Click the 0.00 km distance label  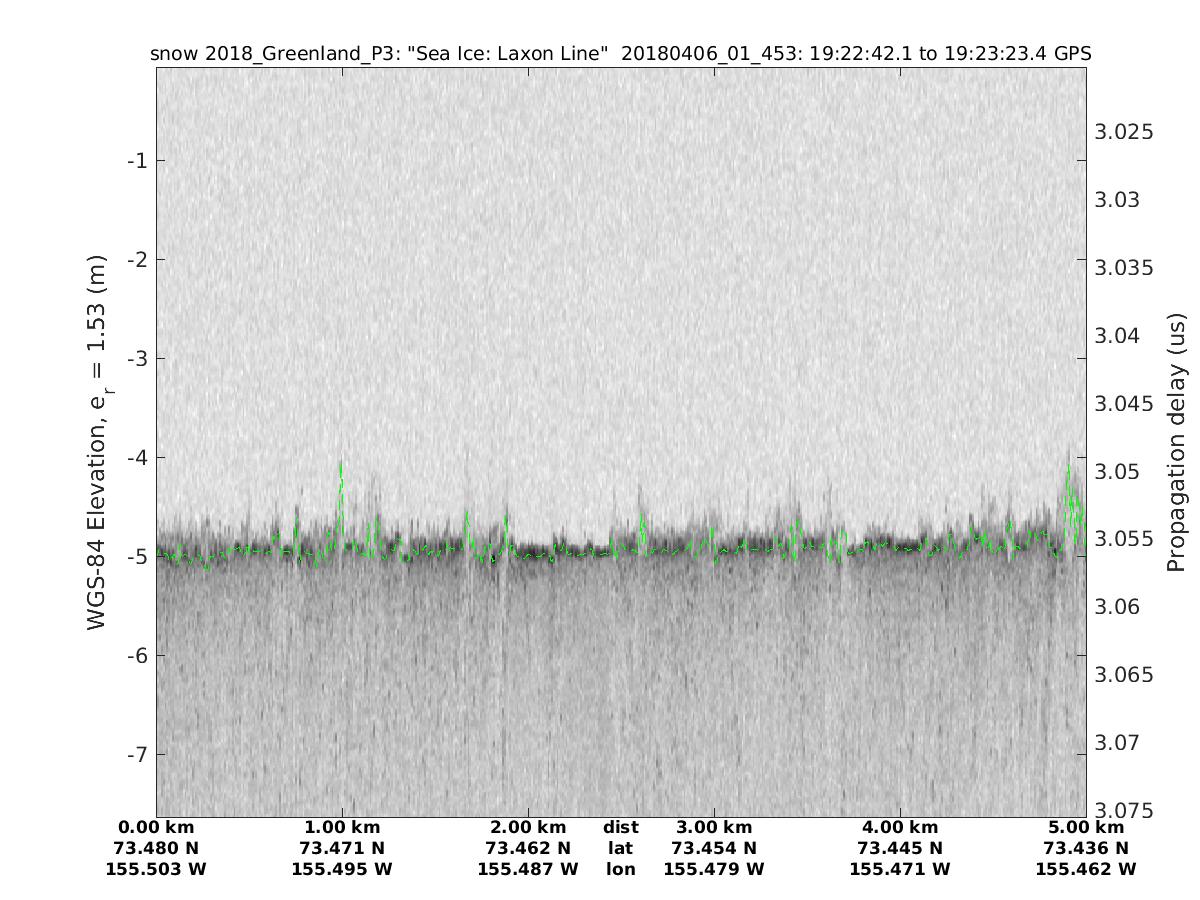click(156, 828)
